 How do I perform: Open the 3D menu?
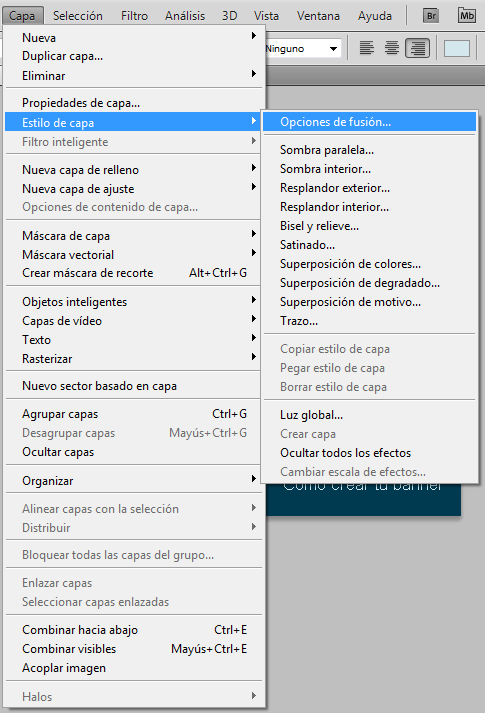tap(230, 16)
